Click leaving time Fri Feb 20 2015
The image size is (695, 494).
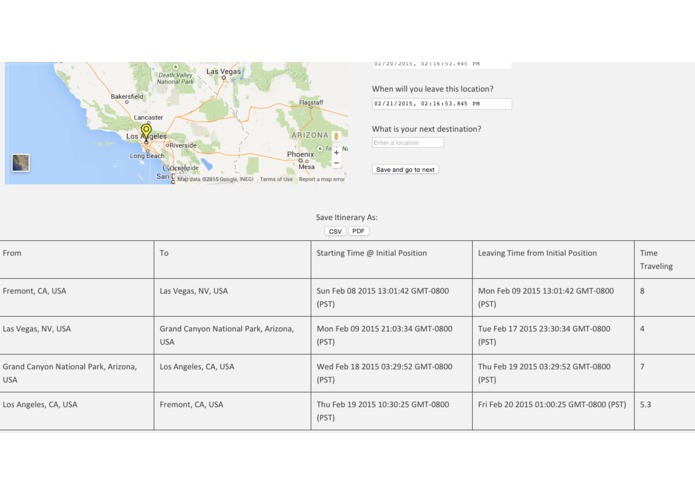[552, 405]
